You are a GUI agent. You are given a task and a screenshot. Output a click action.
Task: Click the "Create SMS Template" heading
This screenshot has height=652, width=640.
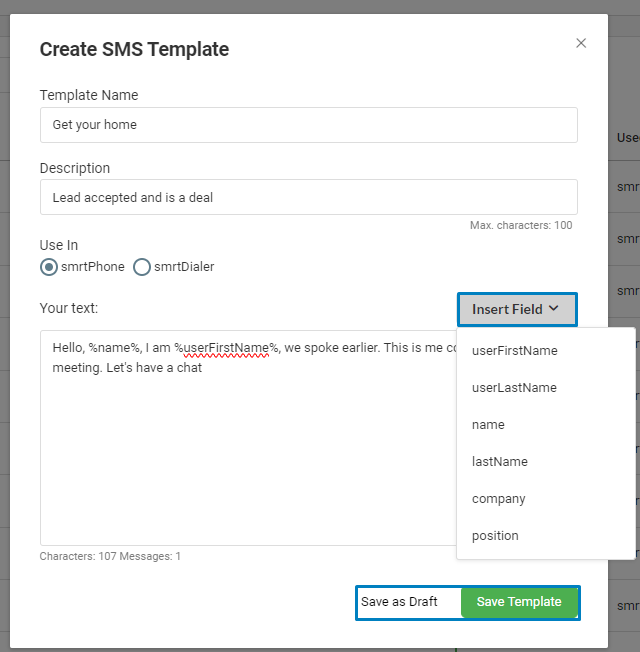click(x=134, y=49)
